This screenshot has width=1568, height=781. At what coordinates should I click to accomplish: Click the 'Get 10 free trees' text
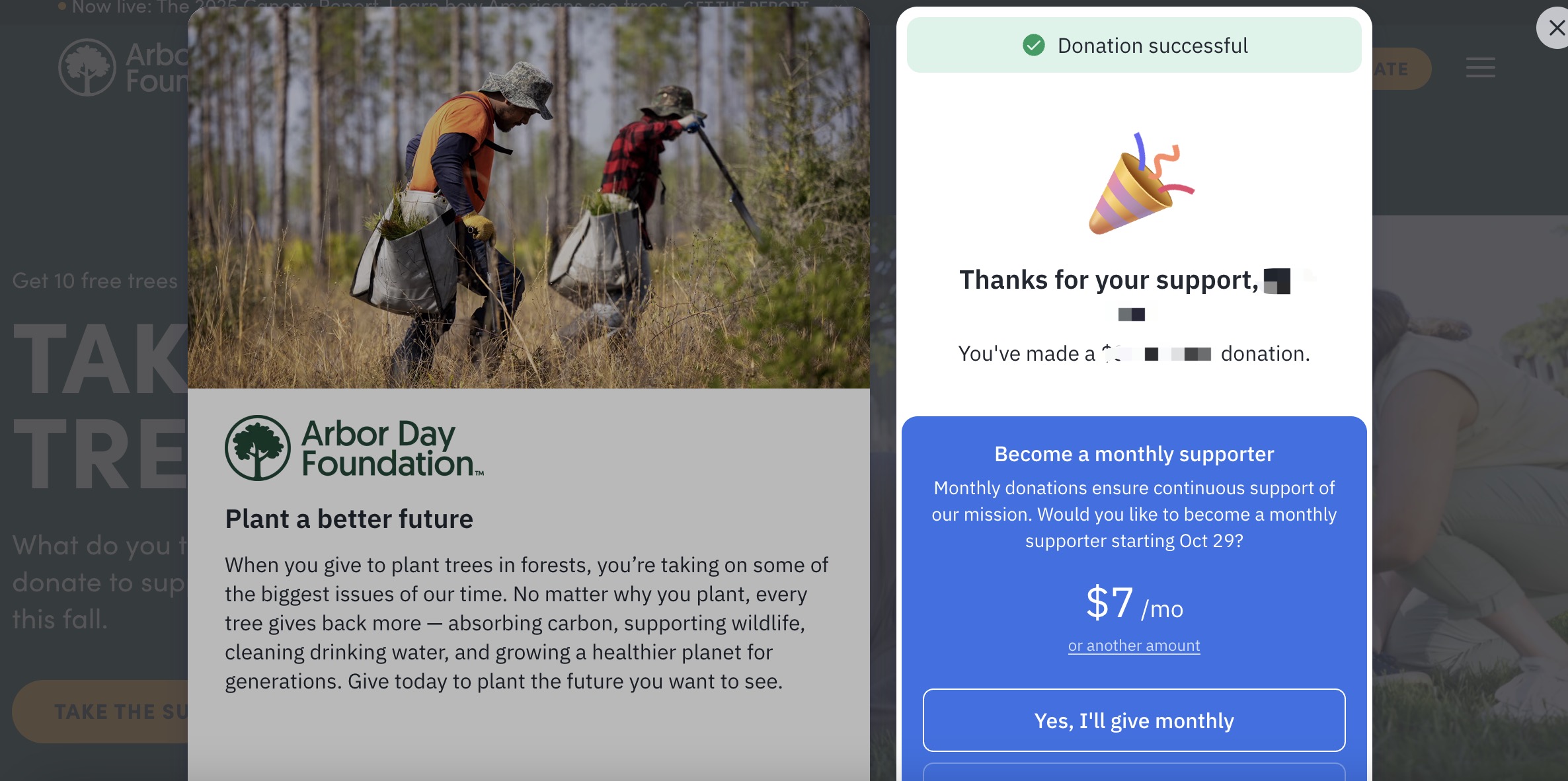(x=95, y=281)
